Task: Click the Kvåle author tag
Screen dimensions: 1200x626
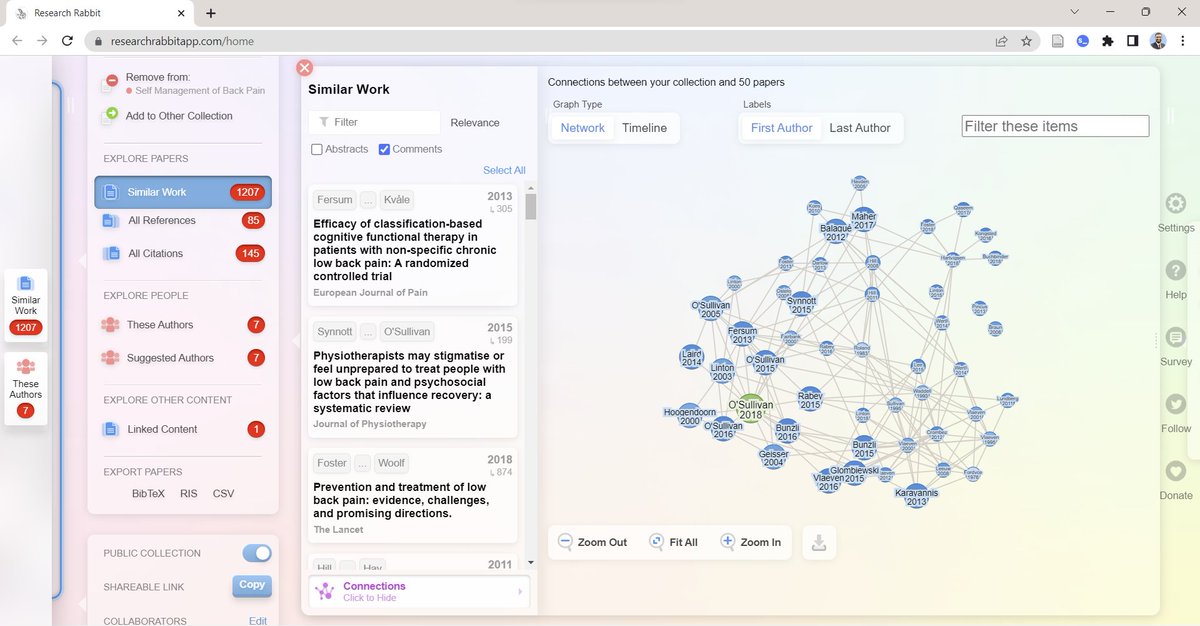Action: 396,200
